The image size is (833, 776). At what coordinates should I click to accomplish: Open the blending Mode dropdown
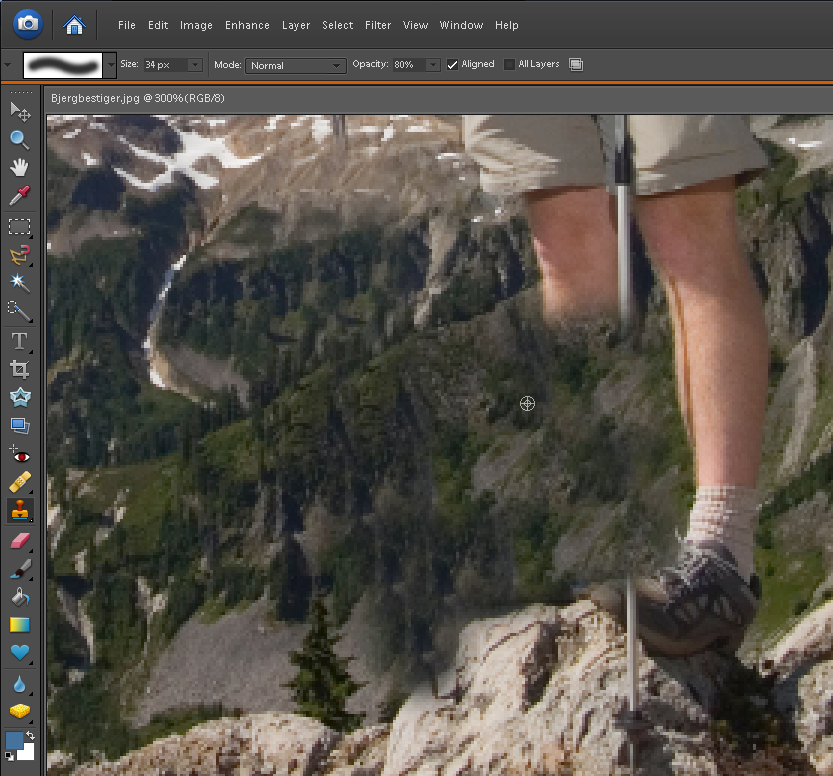coord(295,65)
